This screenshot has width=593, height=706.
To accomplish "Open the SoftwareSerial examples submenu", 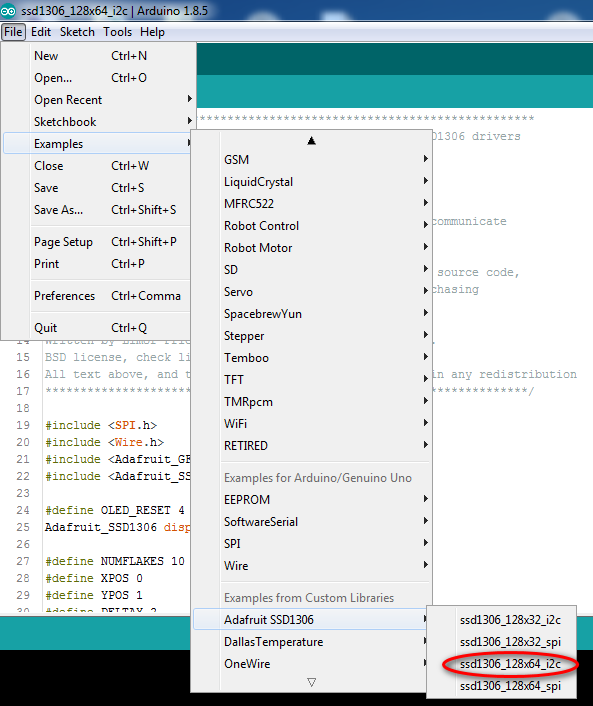I will (312, 522).
